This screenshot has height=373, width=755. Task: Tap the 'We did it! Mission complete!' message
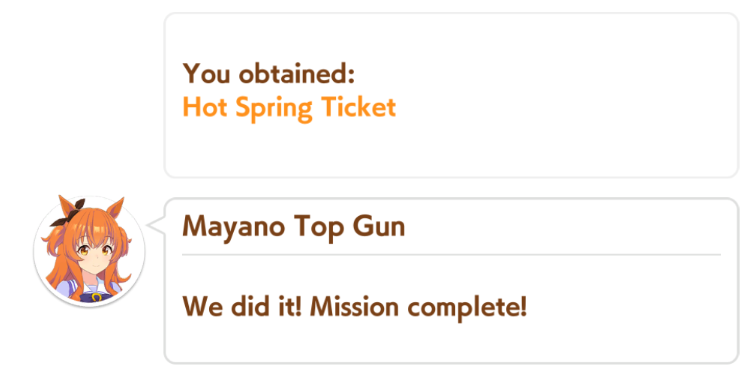click(354, 307)
